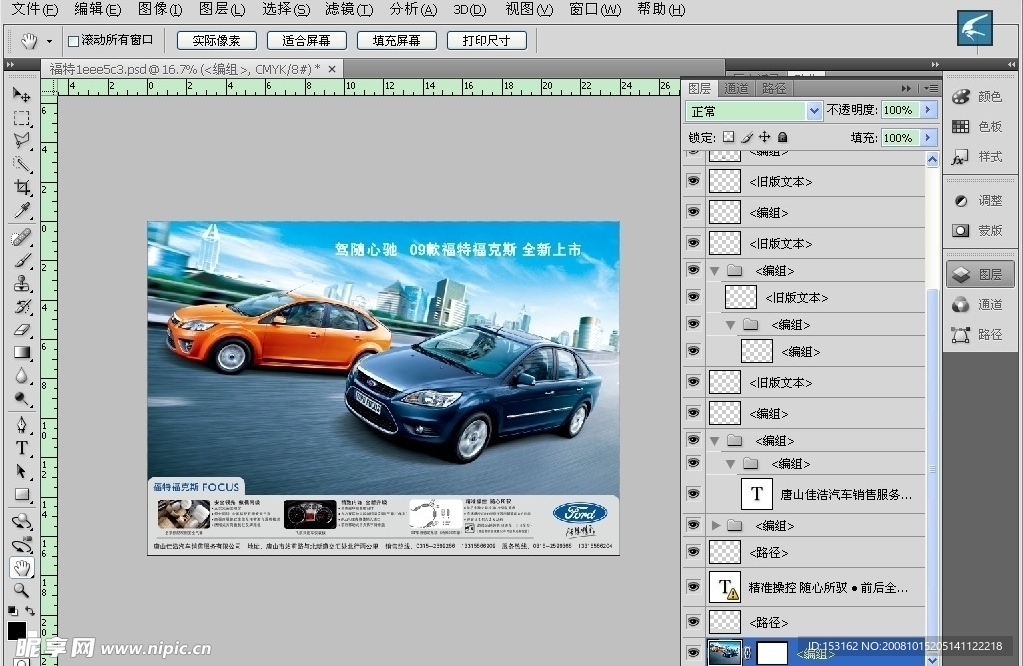Open the 文件 menu

(35, 9)
